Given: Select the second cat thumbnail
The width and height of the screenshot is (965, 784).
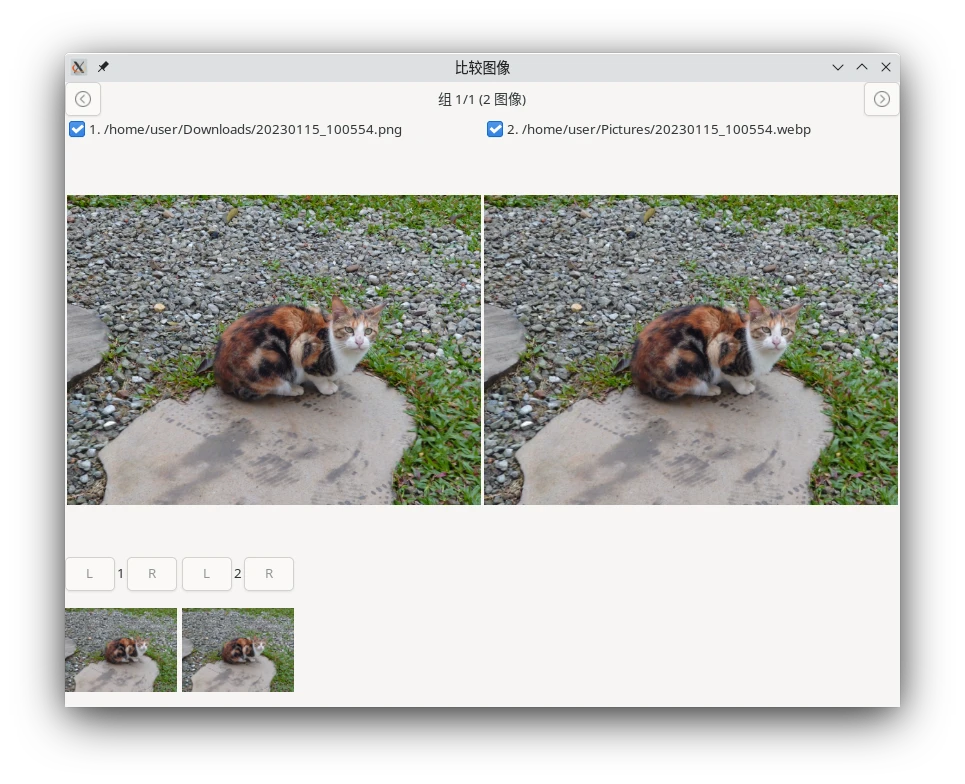Looking at the screenshot, I should pyautogui.click(x=238, y=650).
